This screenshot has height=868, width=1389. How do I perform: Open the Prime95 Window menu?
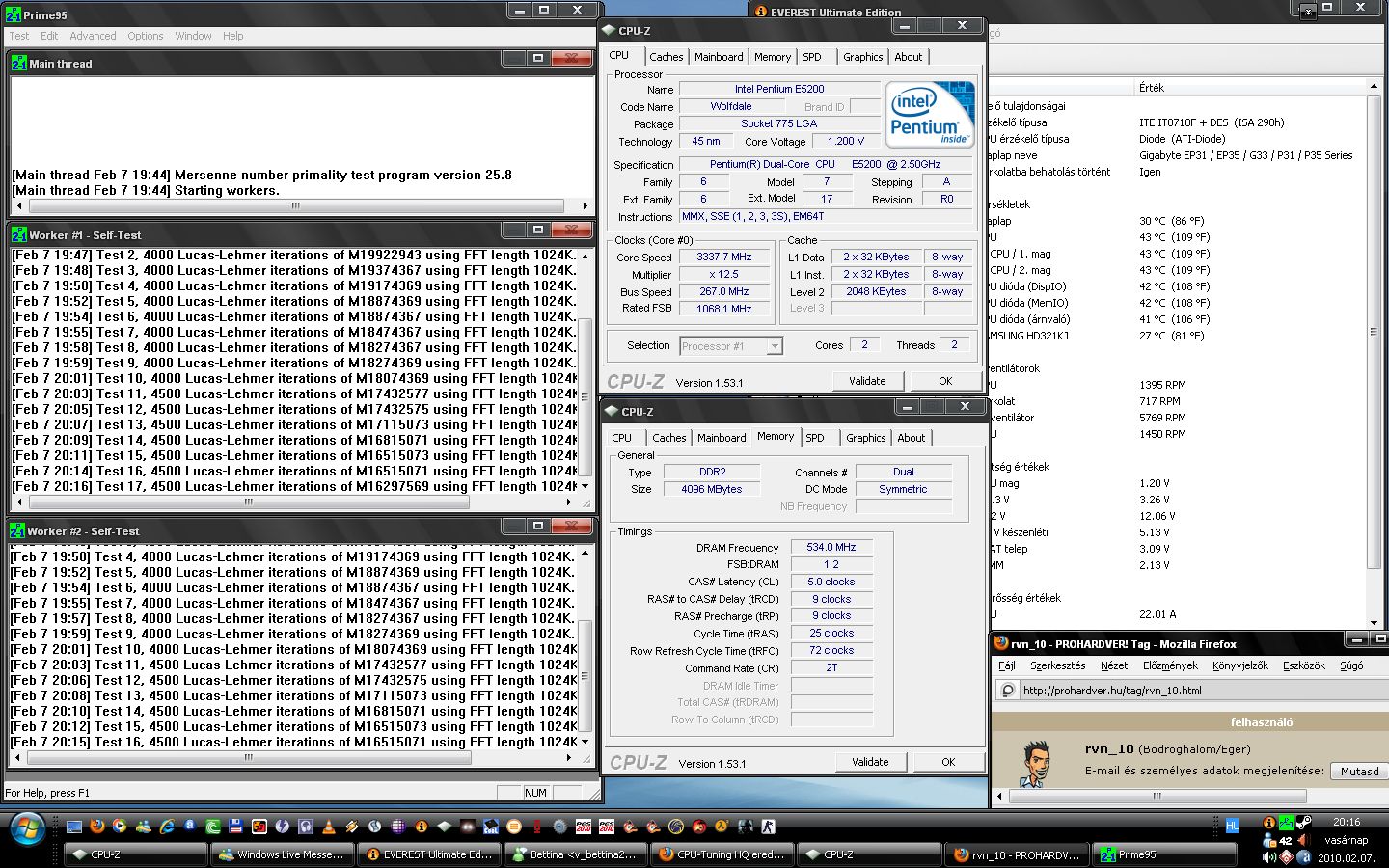tap(193, 36)
